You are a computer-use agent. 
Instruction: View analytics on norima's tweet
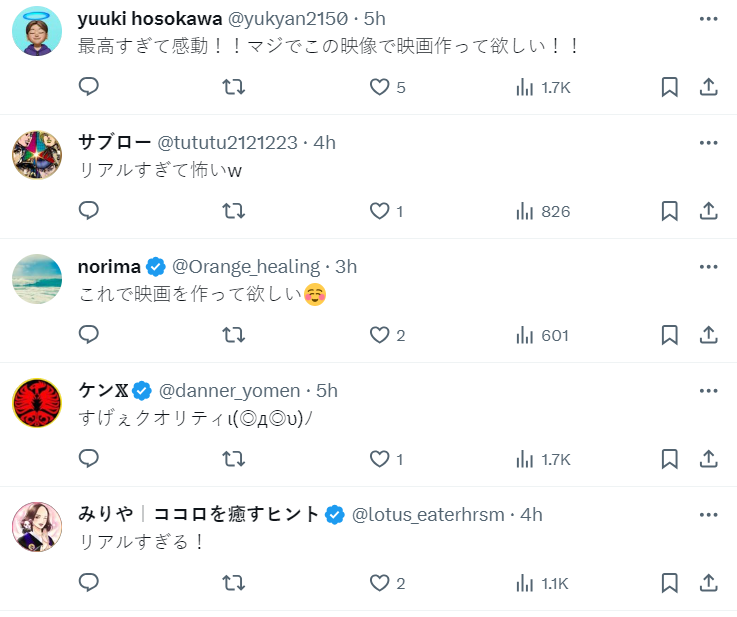[x=541, y=335]
